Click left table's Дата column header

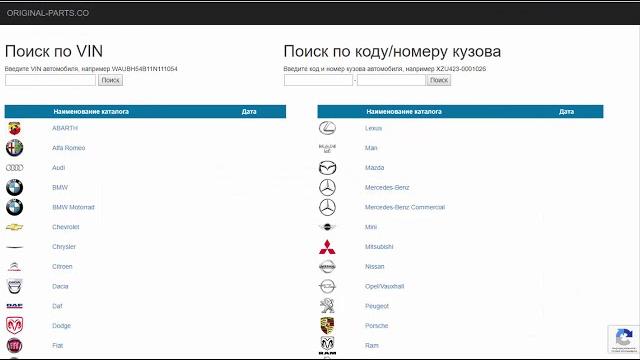(249, 111)
